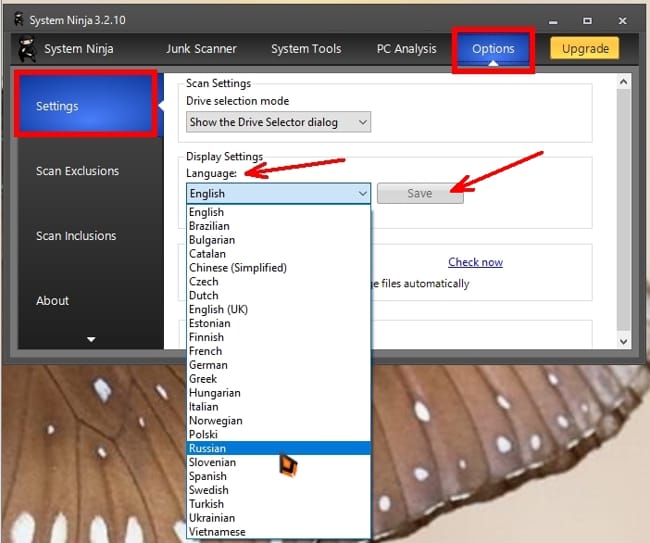
Task: Choose Catalan from the language list
Action: pos(278,254)
